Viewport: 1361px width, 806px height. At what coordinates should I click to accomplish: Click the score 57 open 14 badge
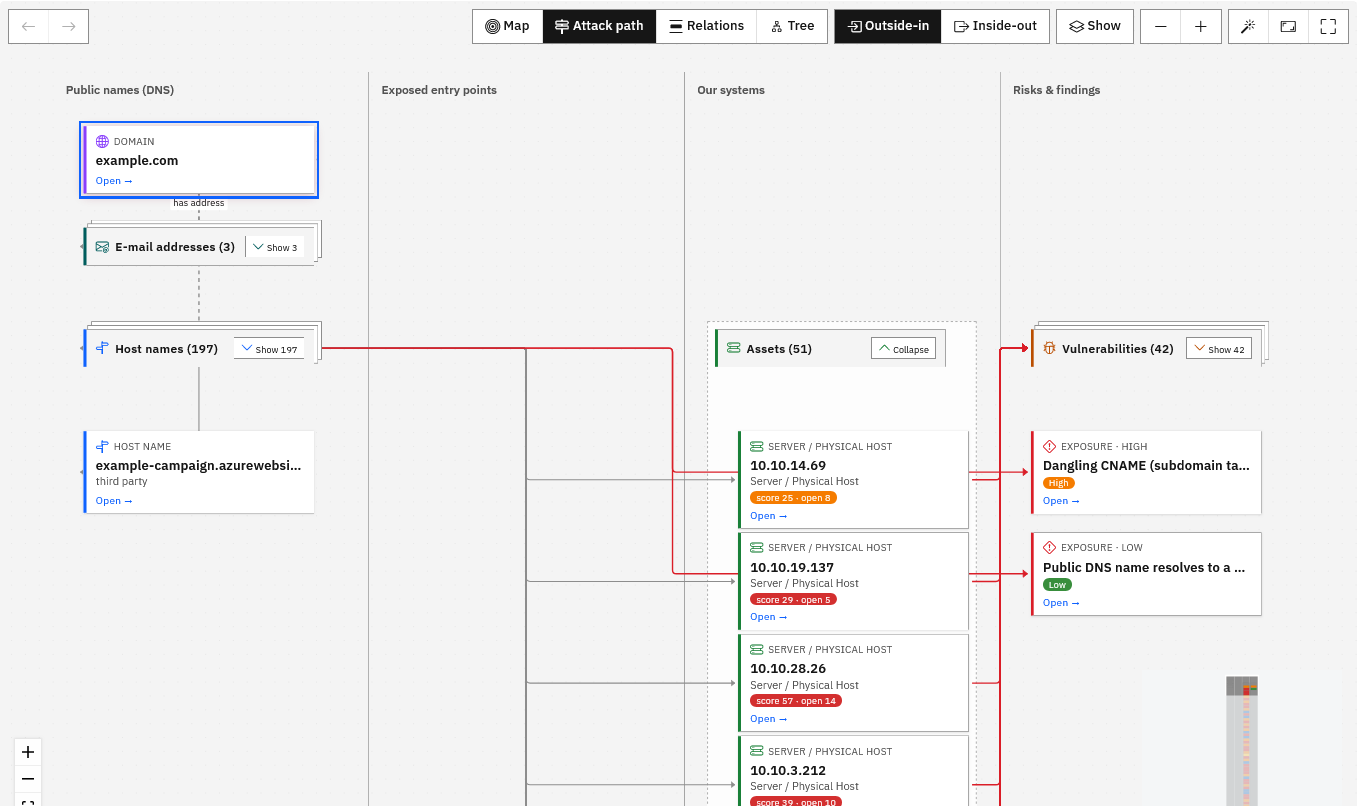(796, 701)
